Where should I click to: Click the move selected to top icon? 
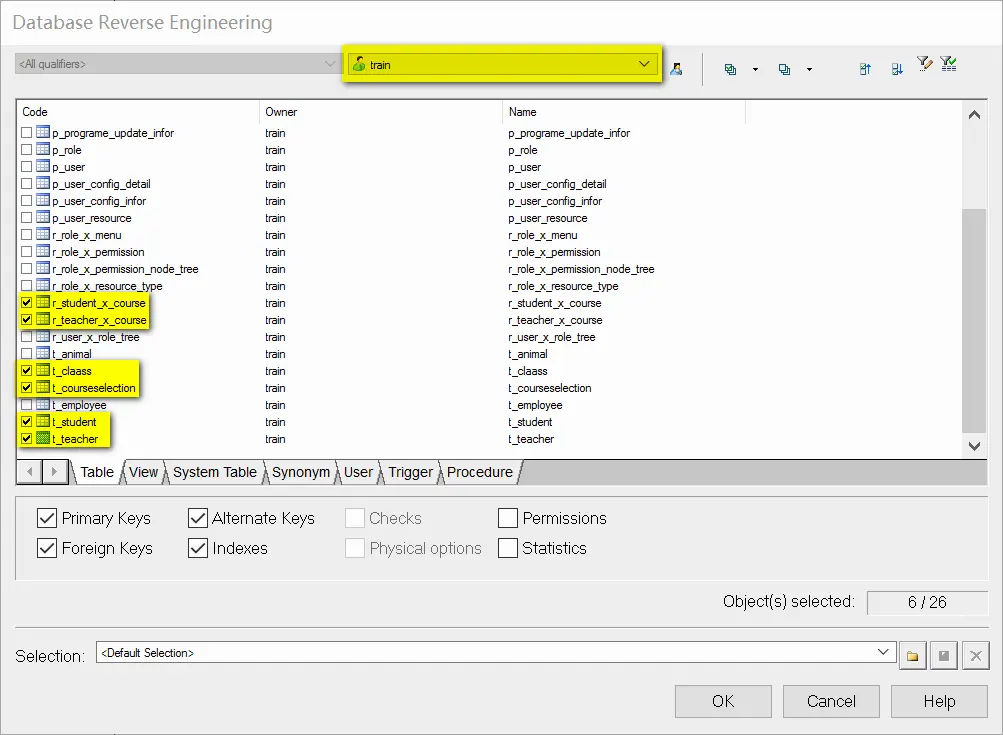[x=866, y=69]
